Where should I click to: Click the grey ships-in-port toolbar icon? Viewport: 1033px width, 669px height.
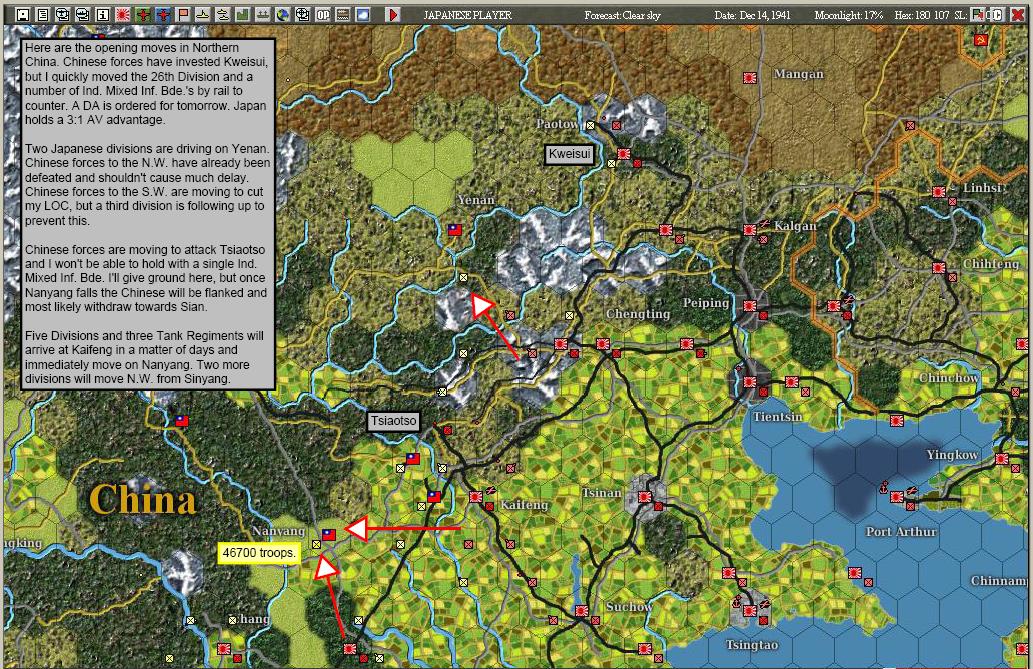[x=263, y=14]
